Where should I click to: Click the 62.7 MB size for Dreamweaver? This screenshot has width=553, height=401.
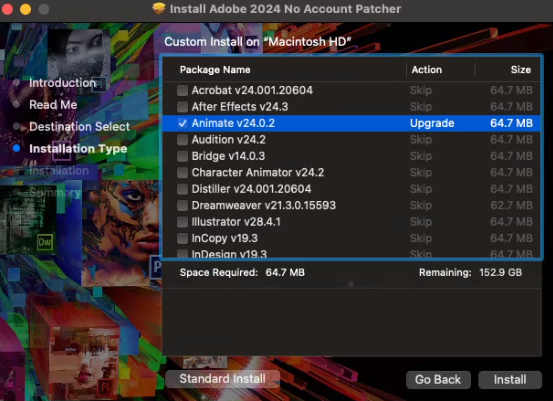point(511,205)
